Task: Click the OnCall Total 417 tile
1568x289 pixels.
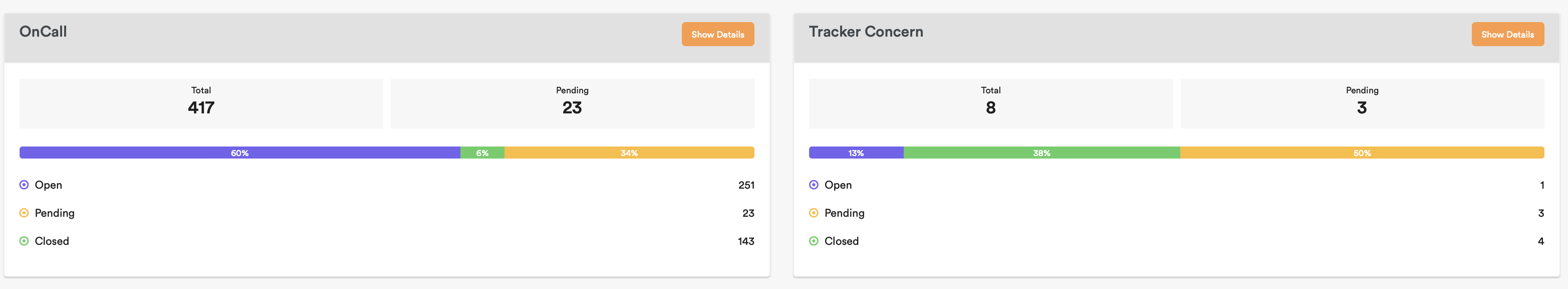Action: pyautogui.click(x=201, y=103)
